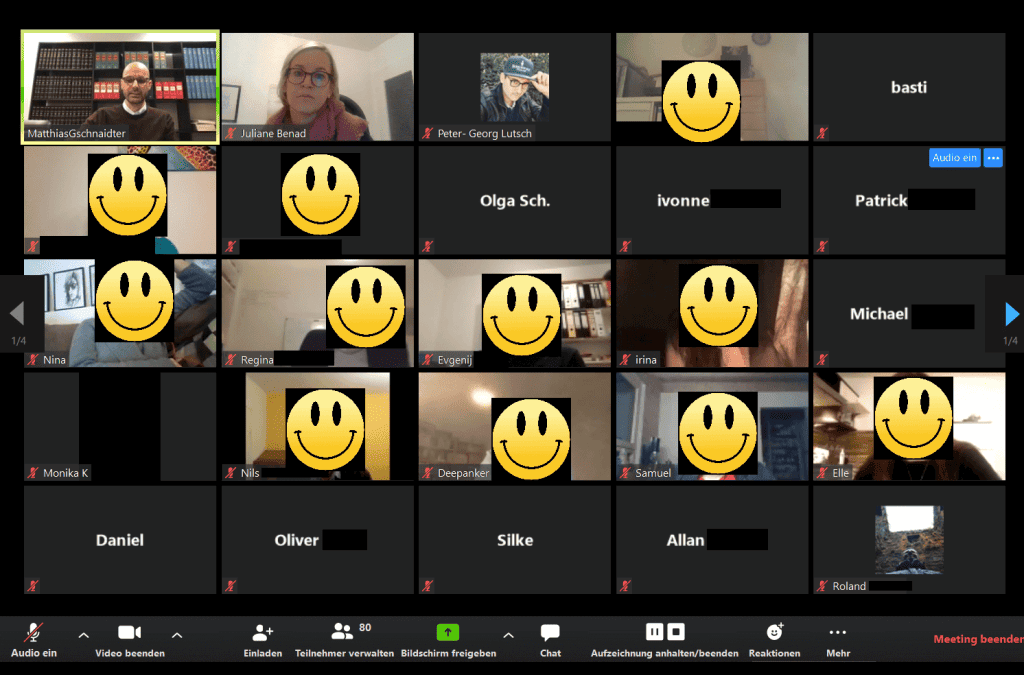Image resolution: width=1024 pixels, height=675 pixels.
Task: Open three-dots menu on Patrick tile
Action: [x=993, y=157]
